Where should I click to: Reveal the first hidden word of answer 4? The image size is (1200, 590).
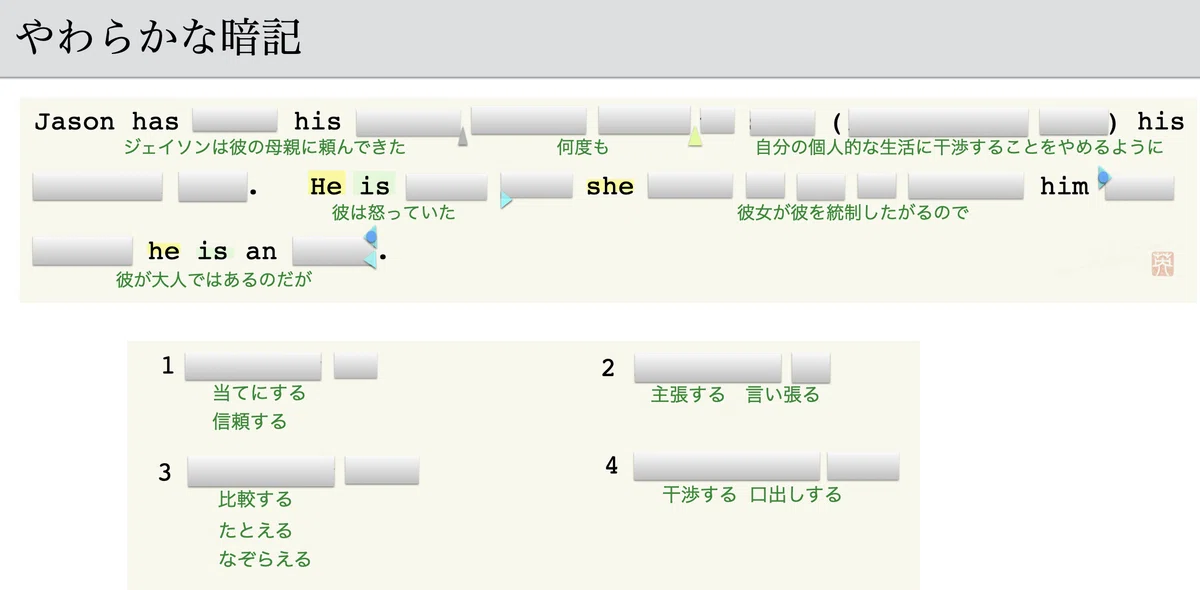[x=727, y=466]
